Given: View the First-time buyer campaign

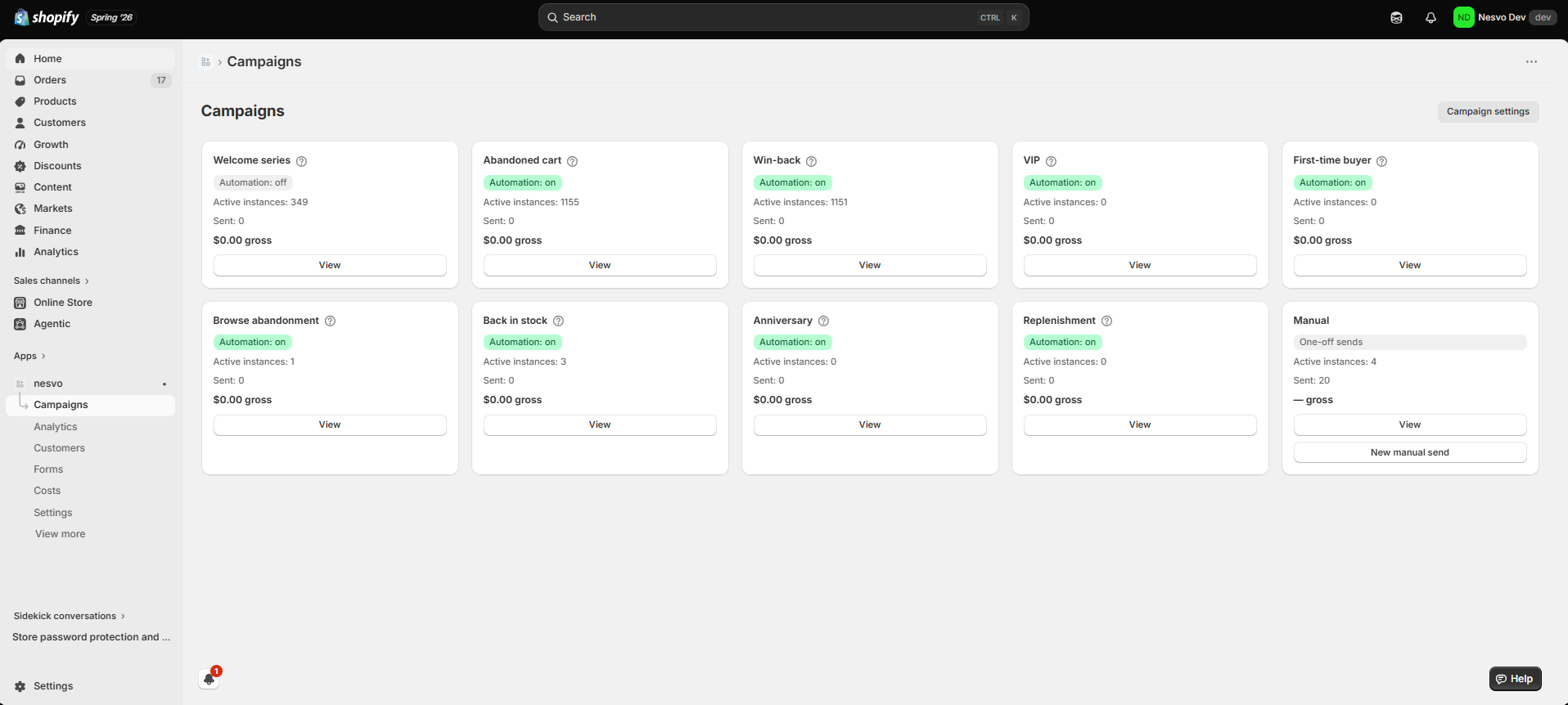Looking at the screenshot, I should pos(1410,265).
